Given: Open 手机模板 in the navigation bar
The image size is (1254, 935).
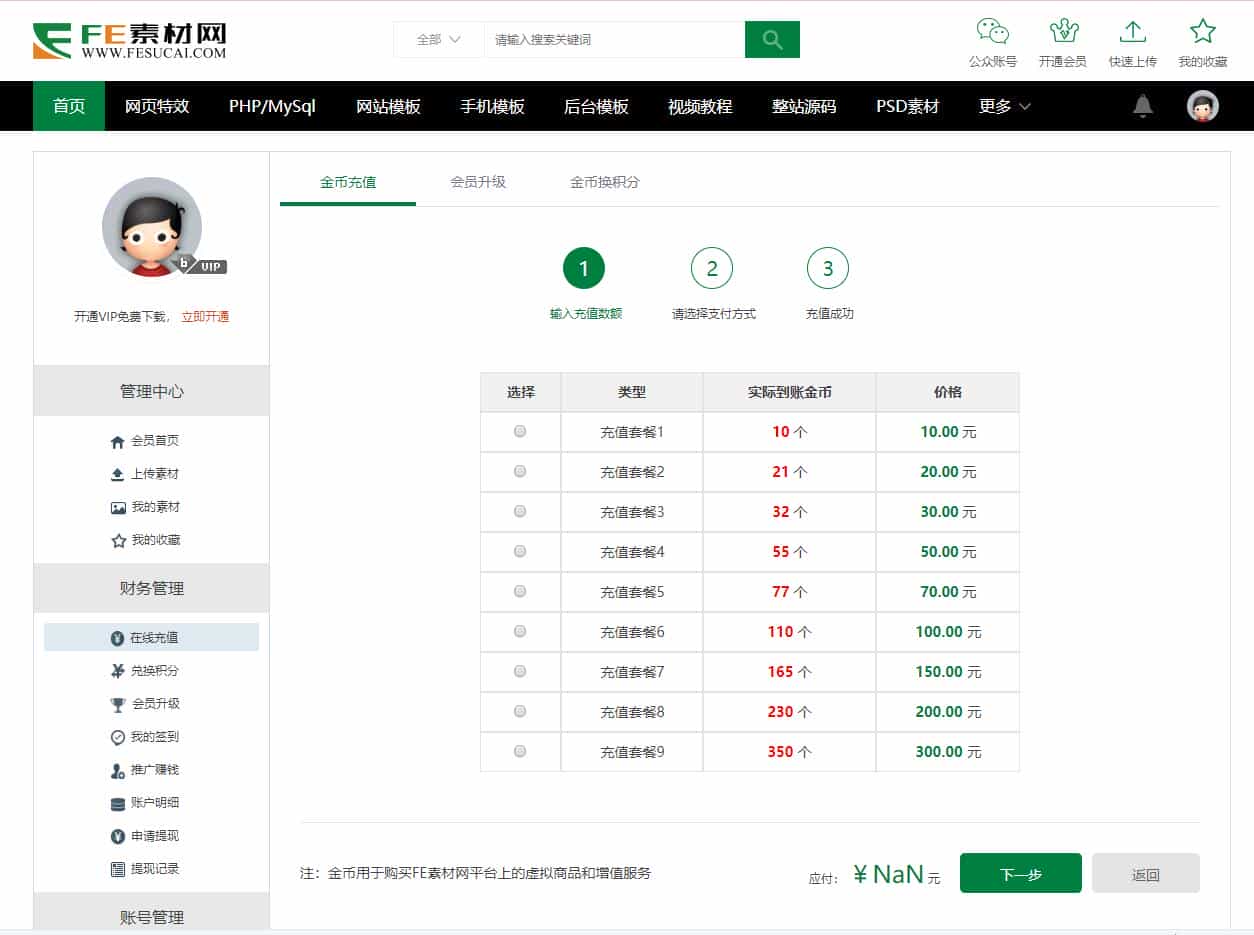Looking at the screenshot, I should 492,106.
